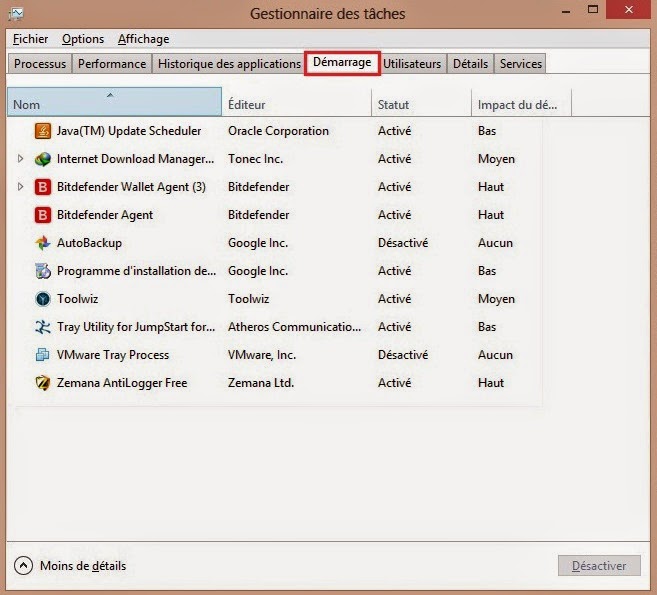Expand the Internet Download Manager group

click(x=20, y=159)
